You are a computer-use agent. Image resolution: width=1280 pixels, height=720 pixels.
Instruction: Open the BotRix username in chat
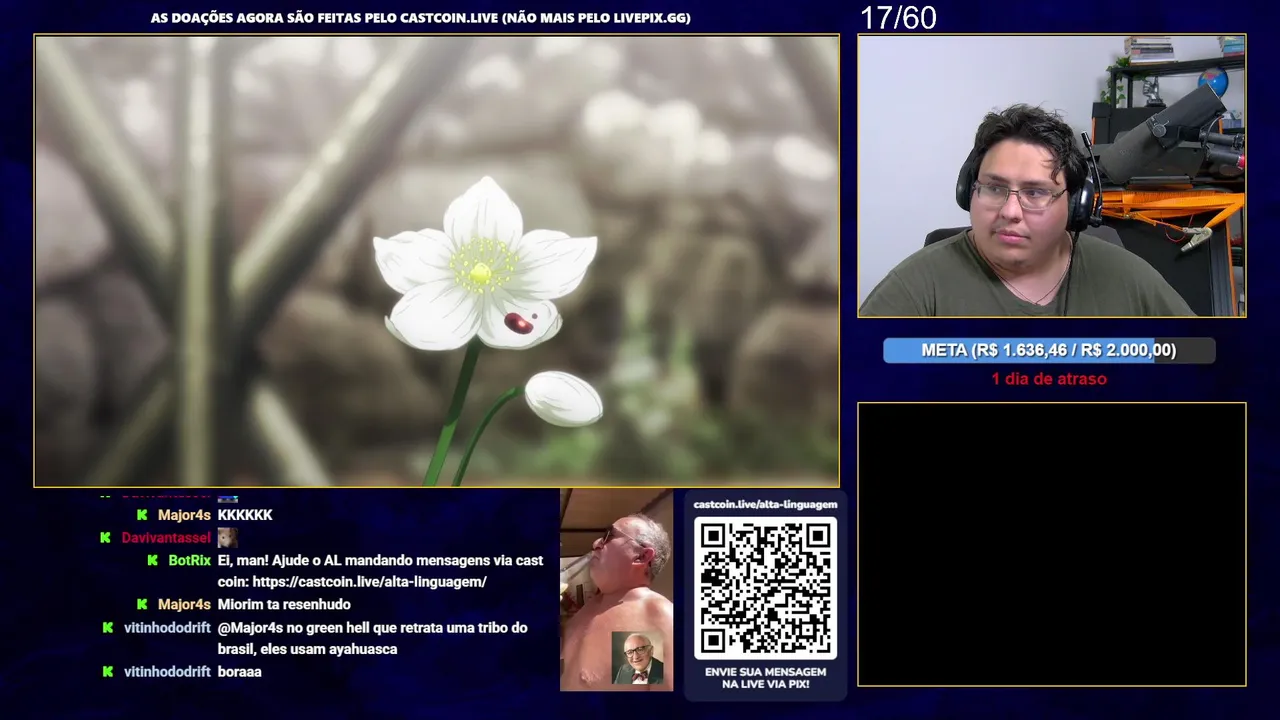coord(189,561)
